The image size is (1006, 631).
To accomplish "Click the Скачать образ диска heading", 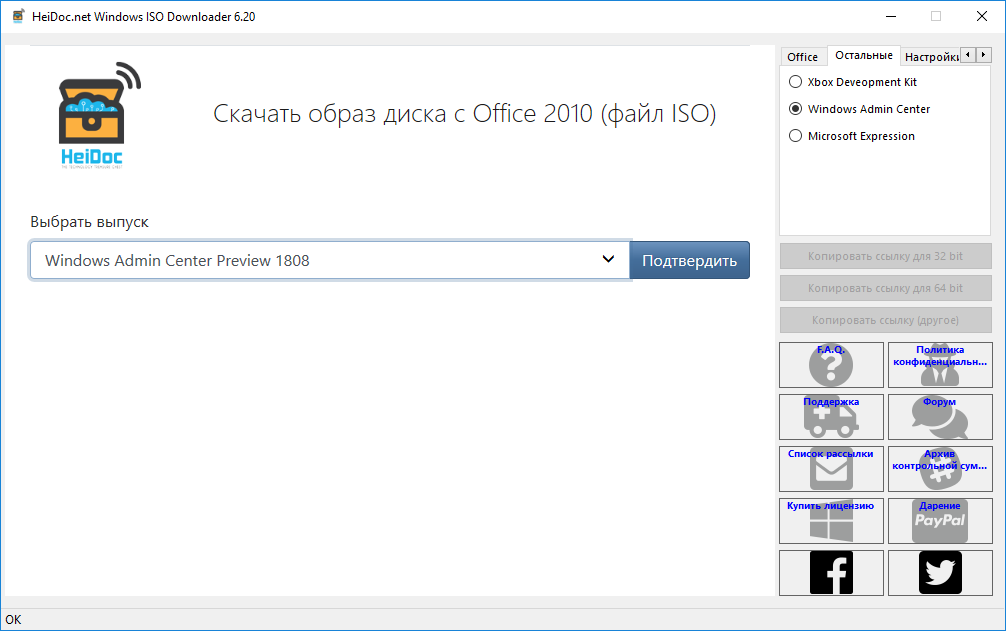I will [465, 114].
